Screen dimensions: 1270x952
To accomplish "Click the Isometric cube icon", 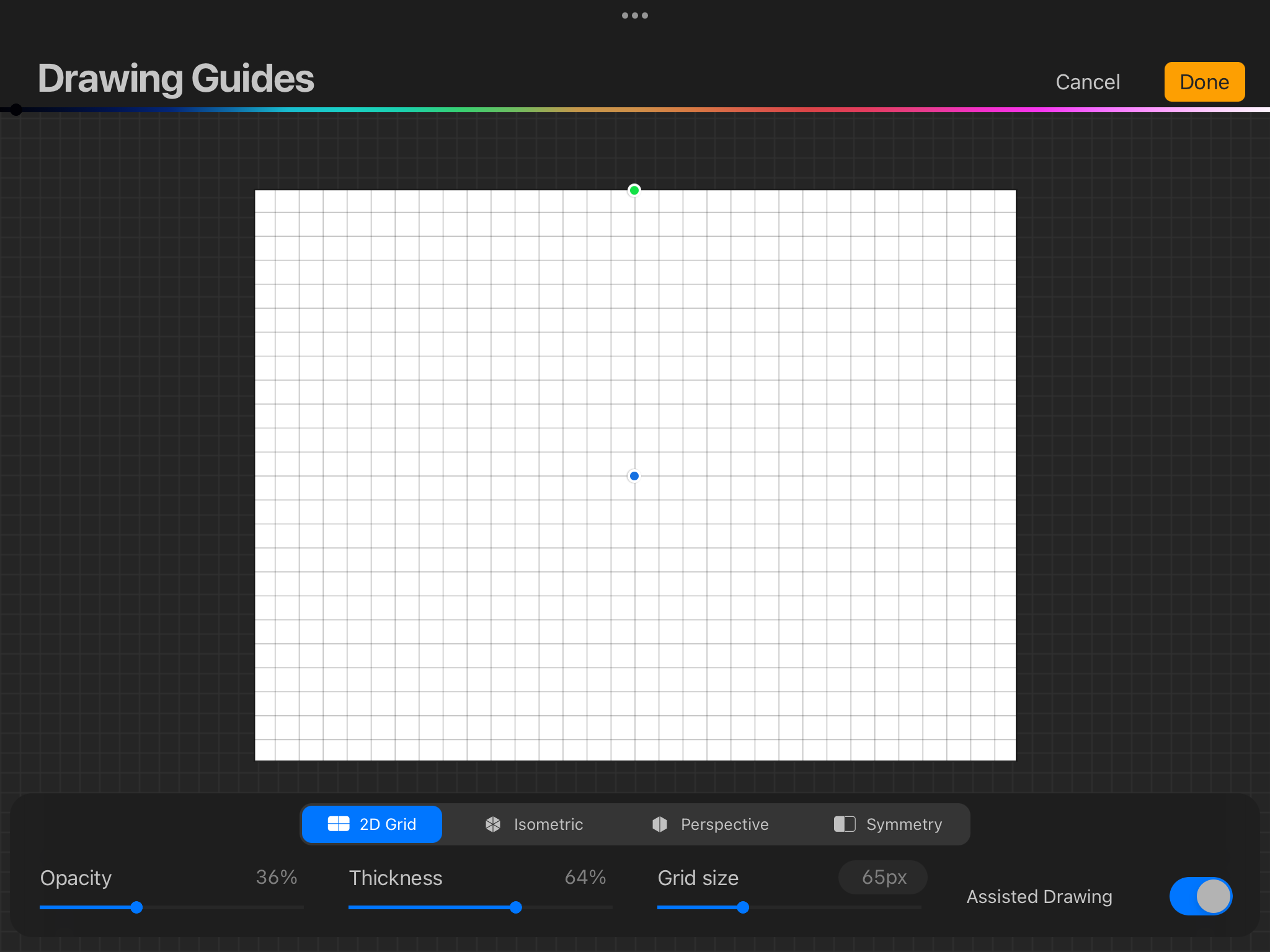I will [493, 824].
